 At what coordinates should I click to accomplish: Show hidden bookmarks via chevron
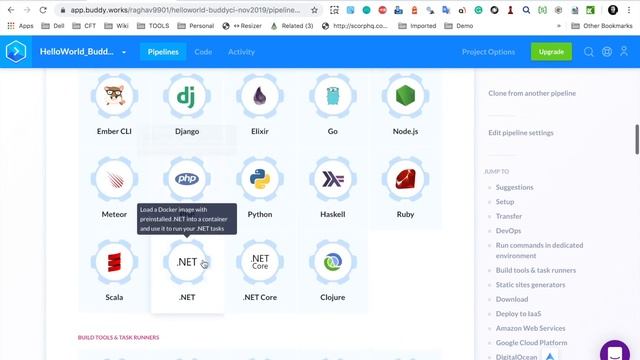point(559,26)
